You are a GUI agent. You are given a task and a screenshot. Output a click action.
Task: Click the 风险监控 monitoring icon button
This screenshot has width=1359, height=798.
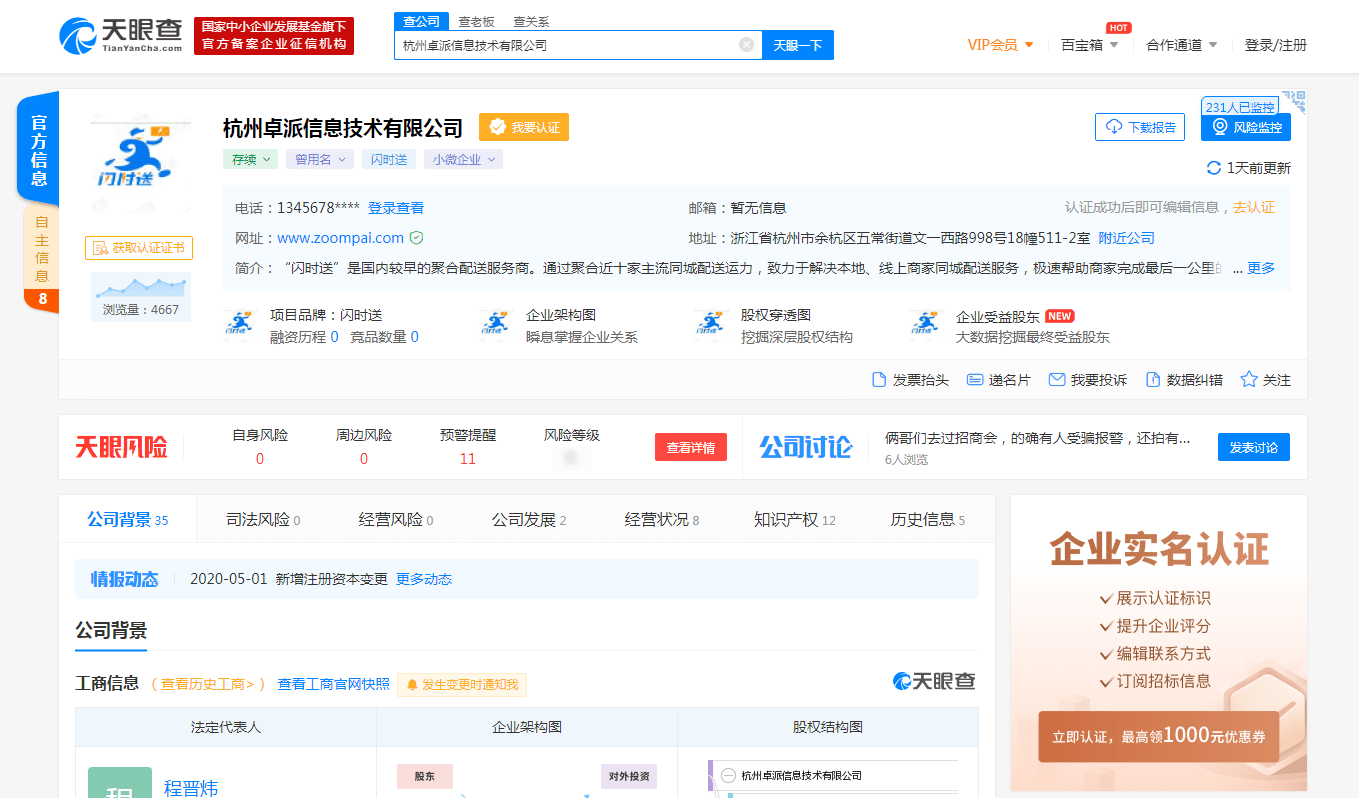[1245, 126]
